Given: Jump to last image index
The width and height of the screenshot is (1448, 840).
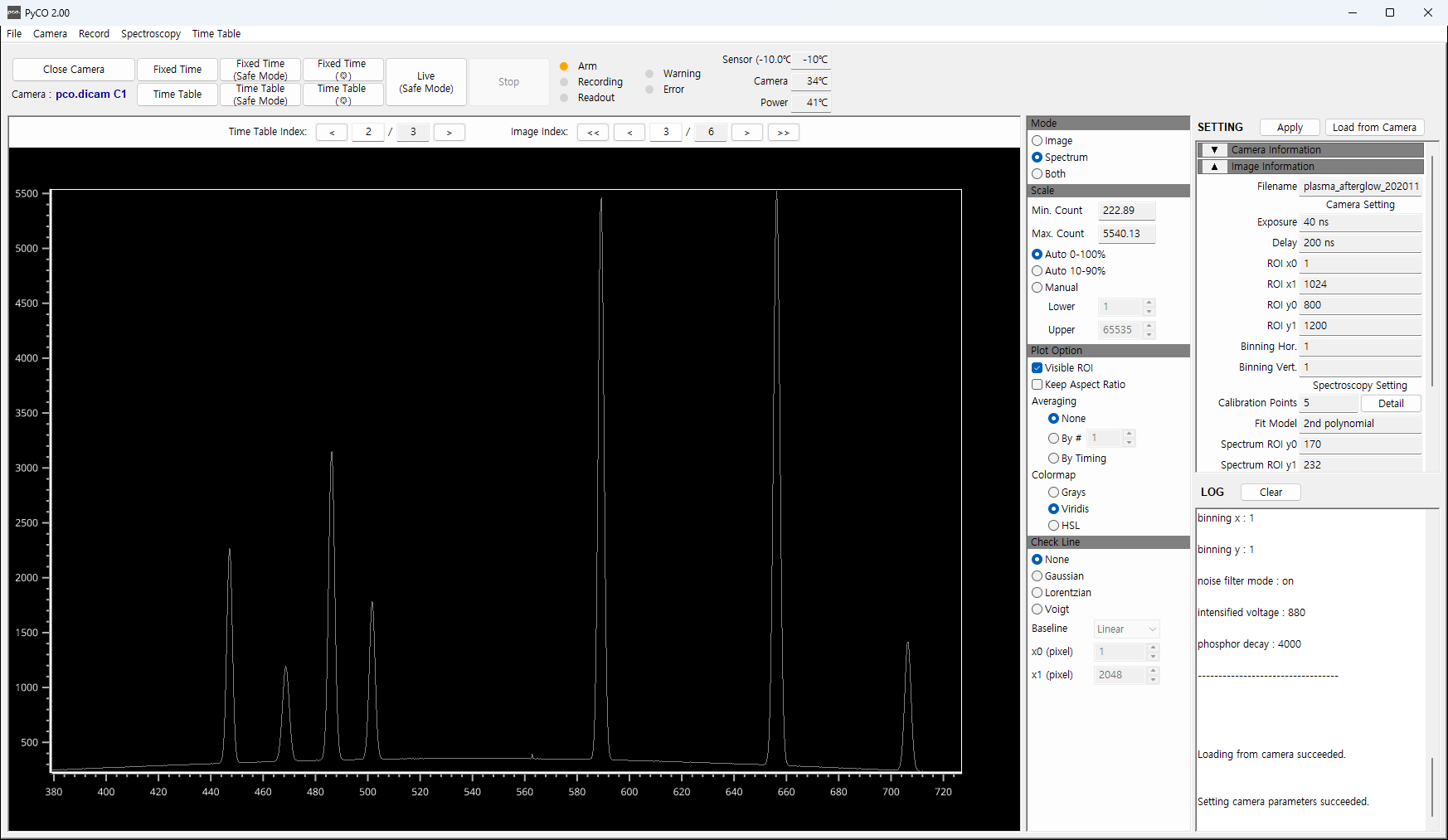Looking at the screenshot, I should (x=784, y=133).
